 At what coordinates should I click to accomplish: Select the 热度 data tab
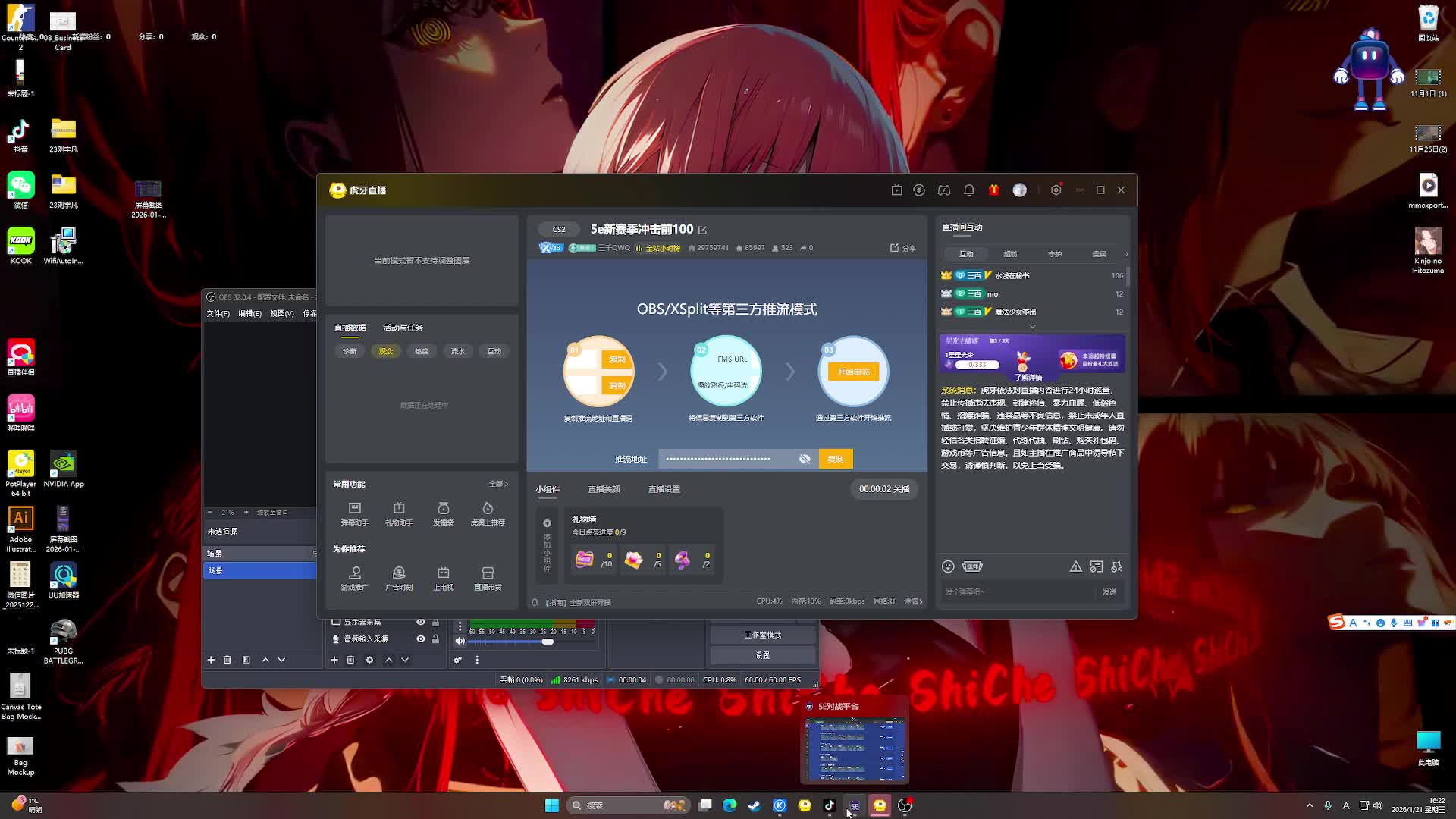click(422, 351)
